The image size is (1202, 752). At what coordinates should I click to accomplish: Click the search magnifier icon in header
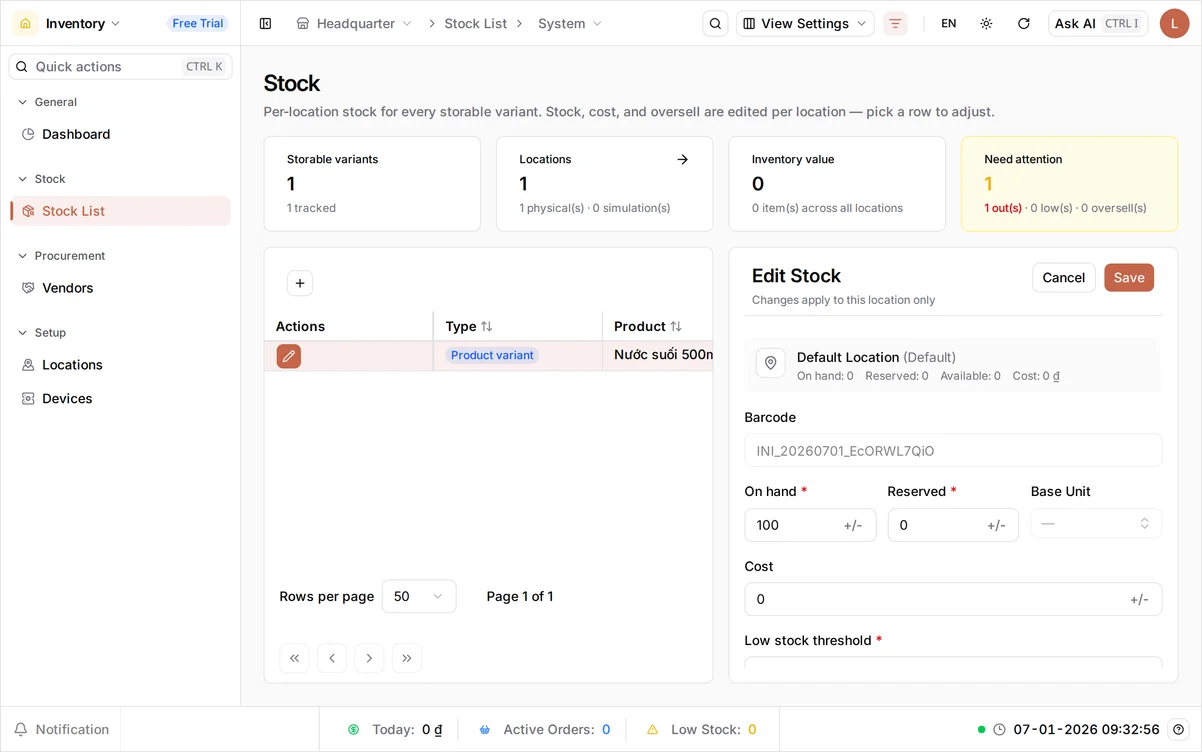[715, 23]
